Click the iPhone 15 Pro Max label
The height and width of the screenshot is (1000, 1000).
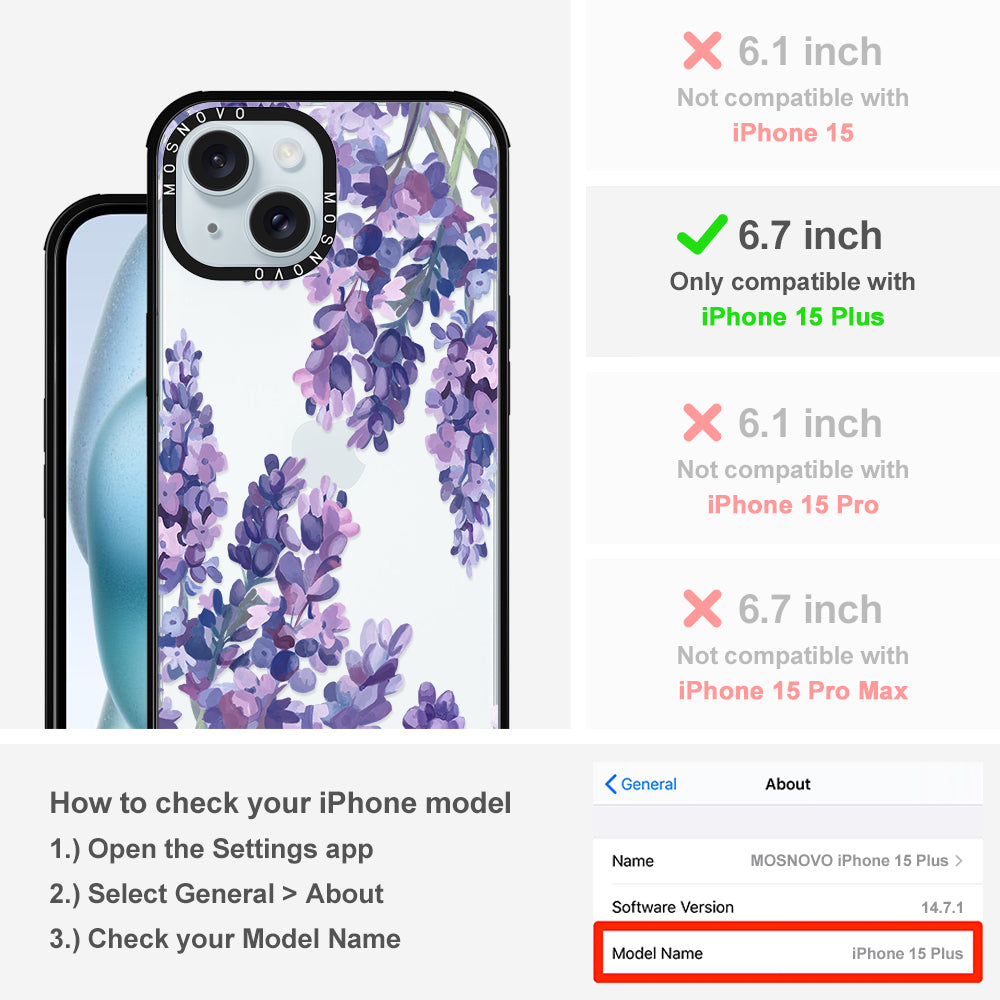(x=793, y=691)
